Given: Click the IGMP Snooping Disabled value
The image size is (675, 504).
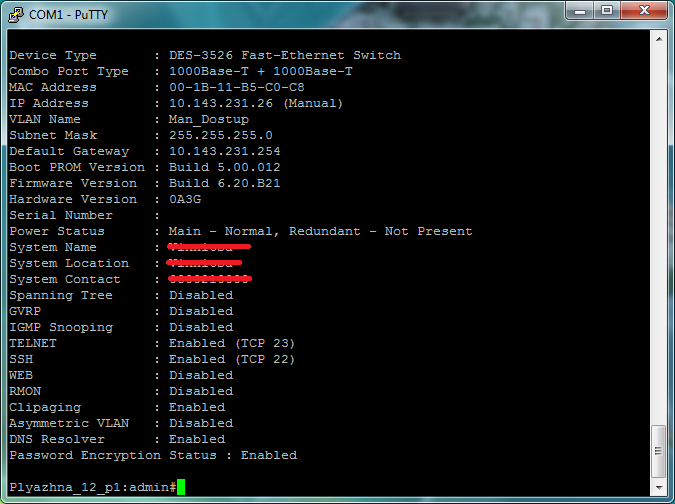Looking at the screenshot, I should (201, 327).
